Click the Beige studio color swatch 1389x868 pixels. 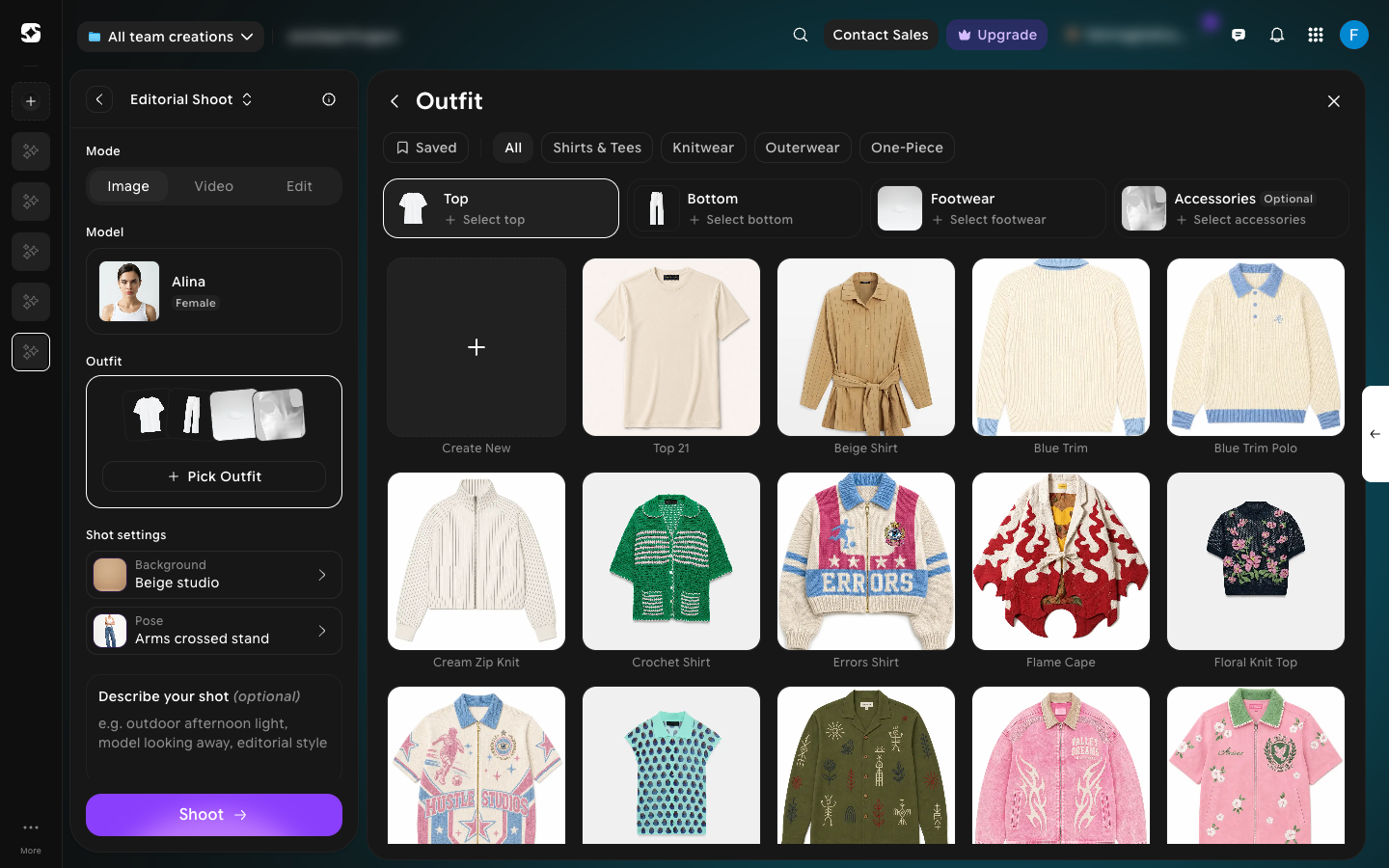coord(110,575)
